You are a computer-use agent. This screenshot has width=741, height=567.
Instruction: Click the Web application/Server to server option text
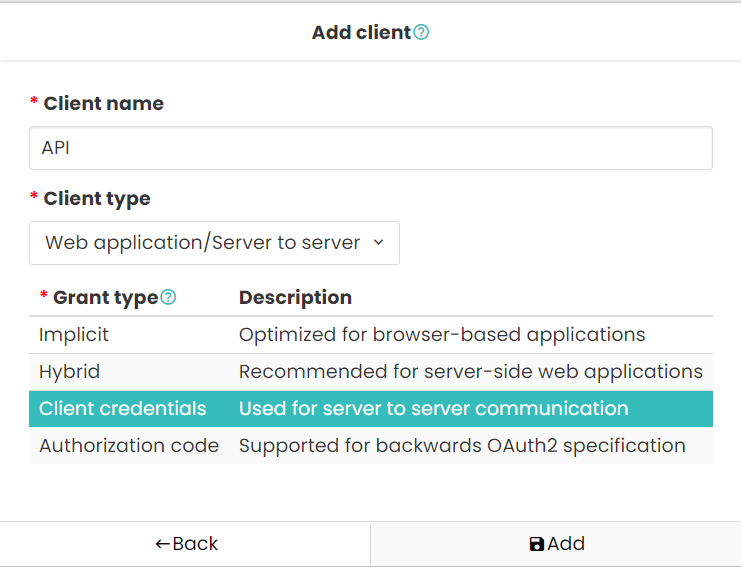point(202,242)
